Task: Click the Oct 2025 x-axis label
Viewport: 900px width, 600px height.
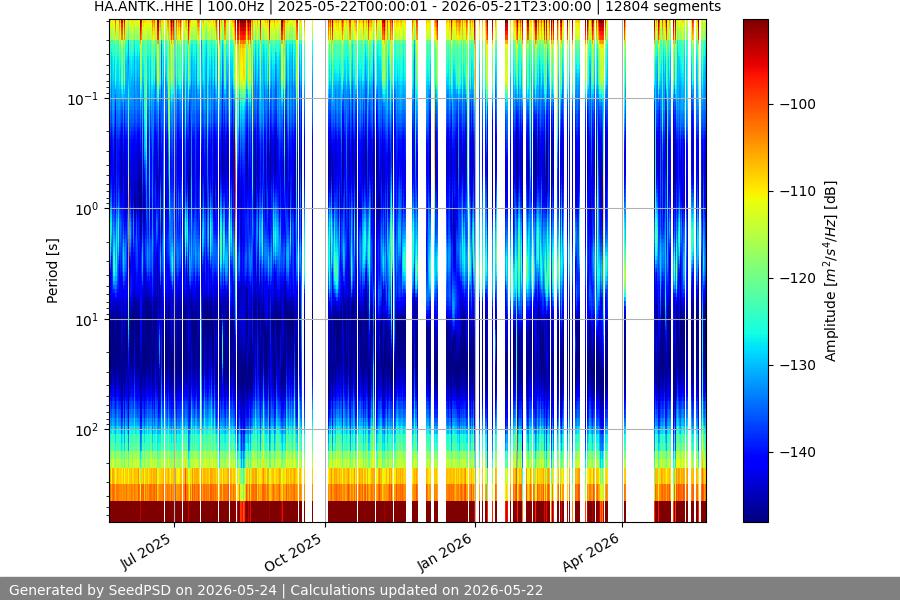Action: [x=293, y=552]
